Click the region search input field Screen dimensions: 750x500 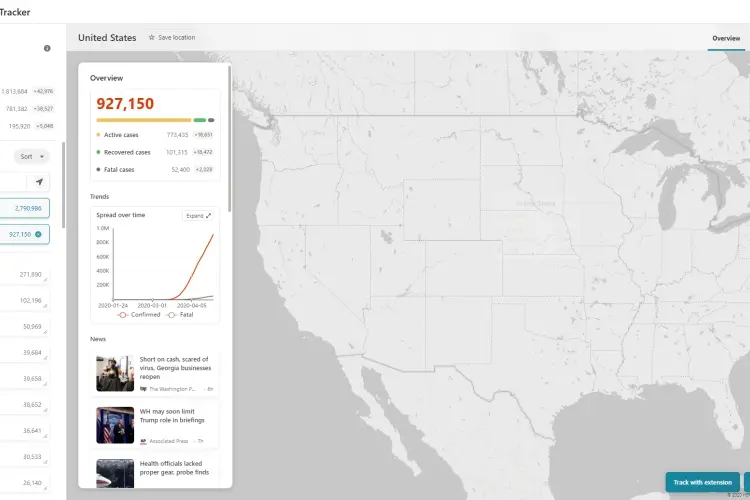click(x=13, y=182)
